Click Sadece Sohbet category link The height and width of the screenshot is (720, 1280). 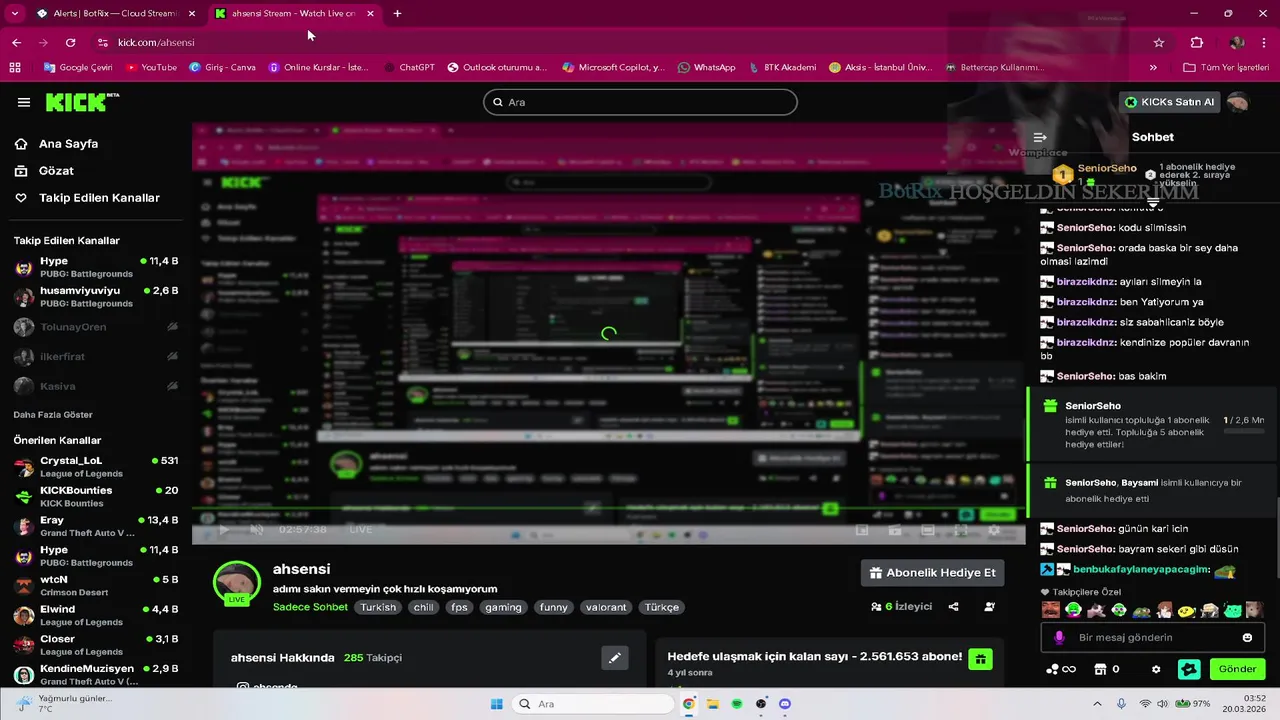310,607
